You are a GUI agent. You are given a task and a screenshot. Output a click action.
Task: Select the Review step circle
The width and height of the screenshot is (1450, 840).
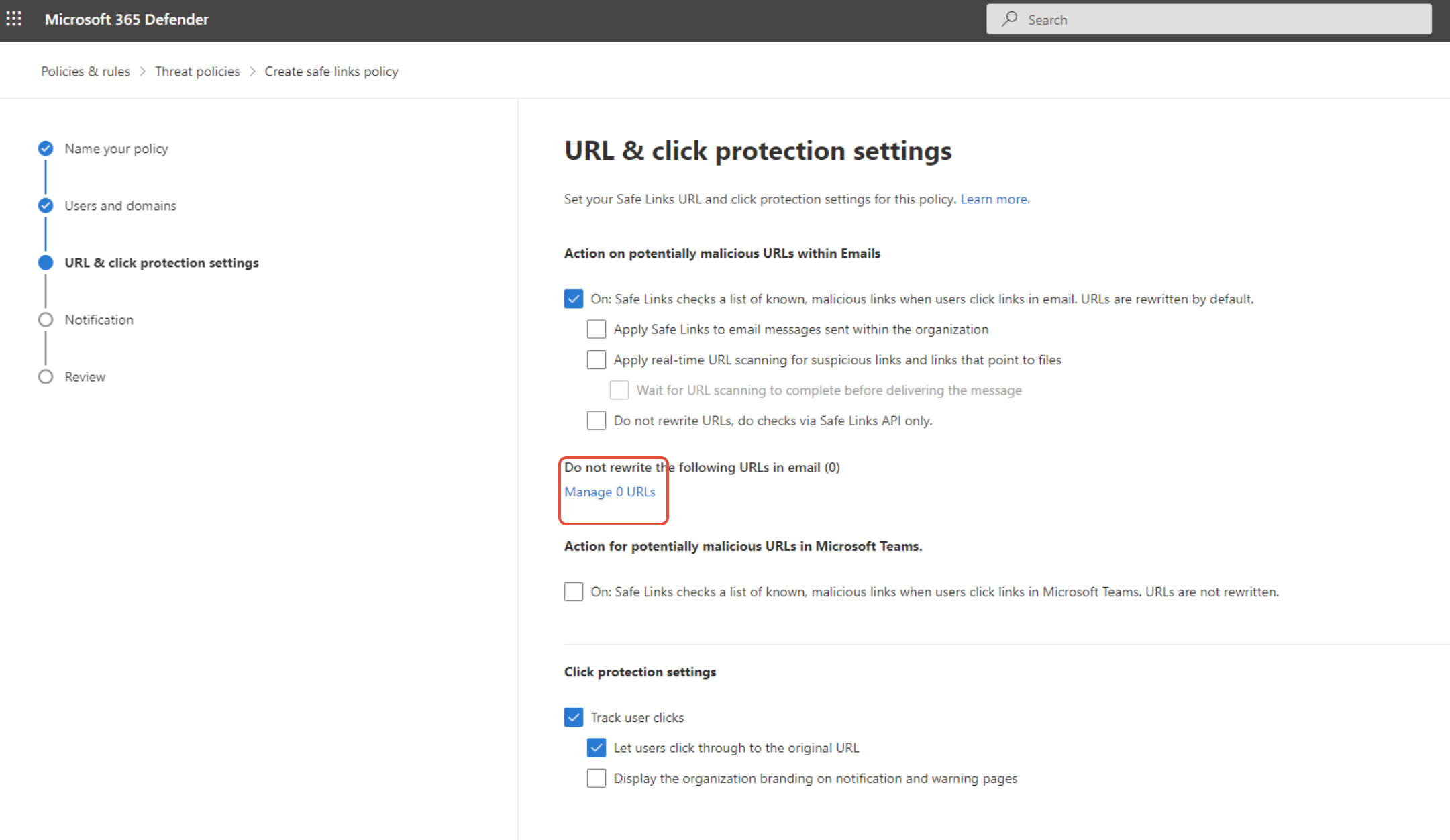45,376
